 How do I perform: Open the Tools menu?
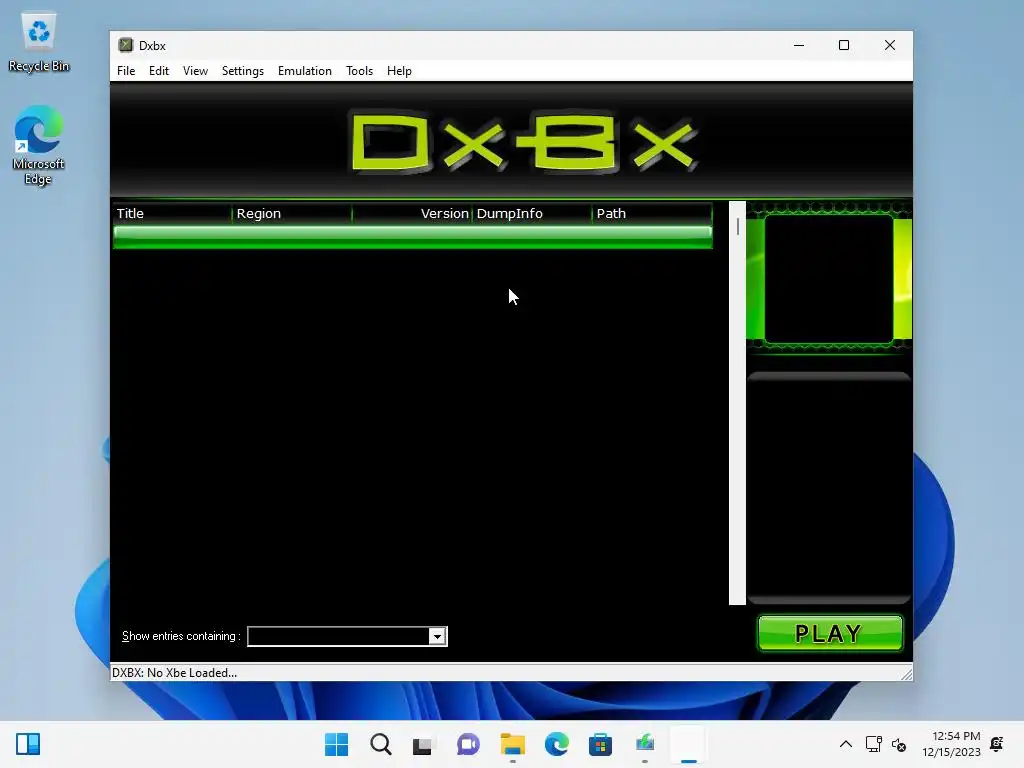[x=359, y=71]
